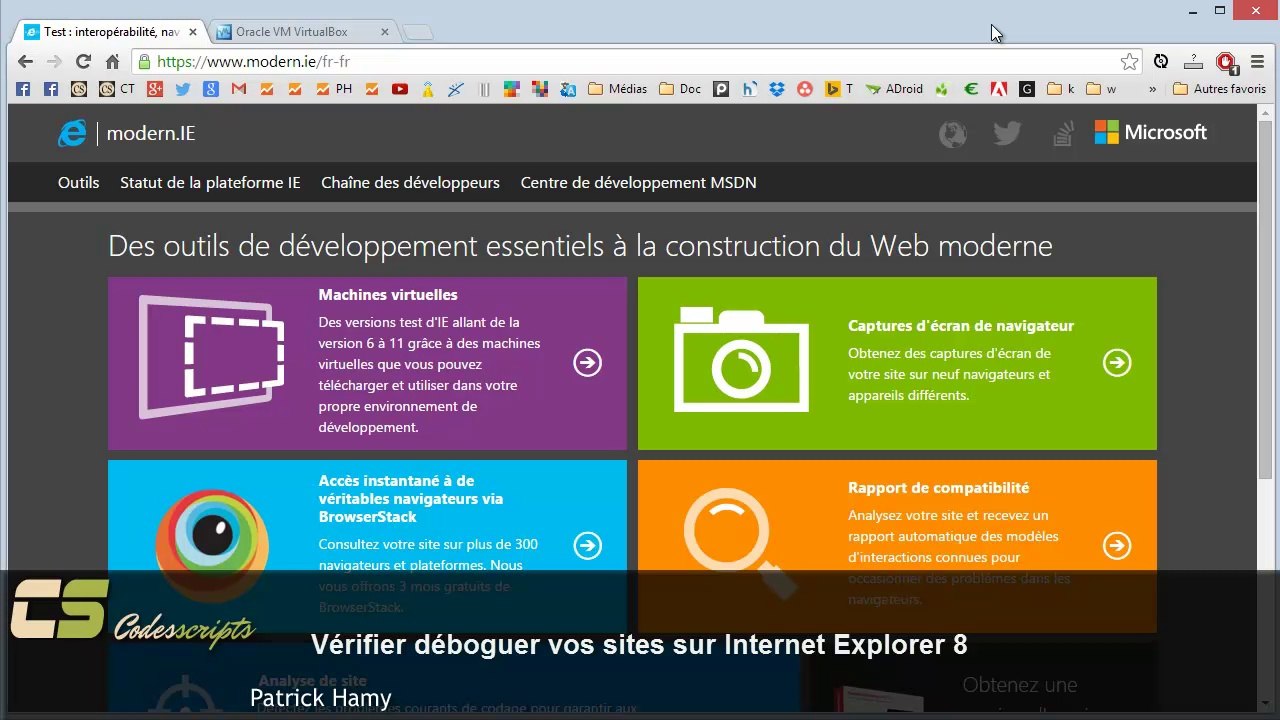1280x720 pixels.
Task: Click the Microsoft logo
Action: [1151, 132]
